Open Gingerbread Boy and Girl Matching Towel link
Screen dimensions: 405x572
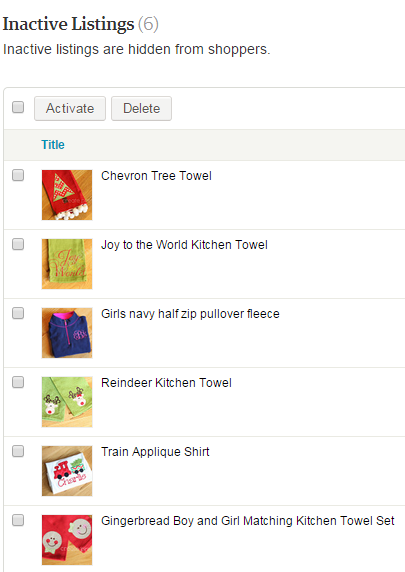pyautogui.click(x=248, y=521)
